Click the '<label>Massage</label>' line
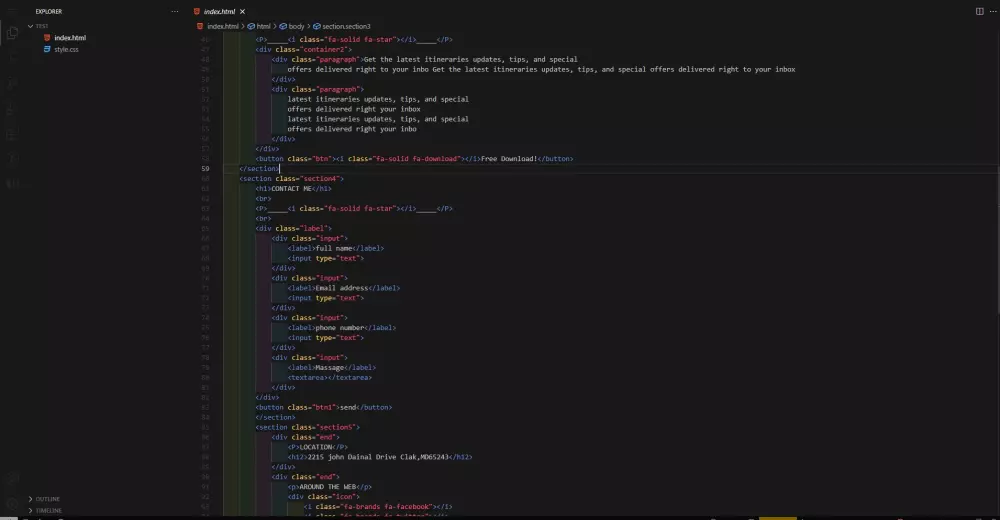 tap(332, 368)
